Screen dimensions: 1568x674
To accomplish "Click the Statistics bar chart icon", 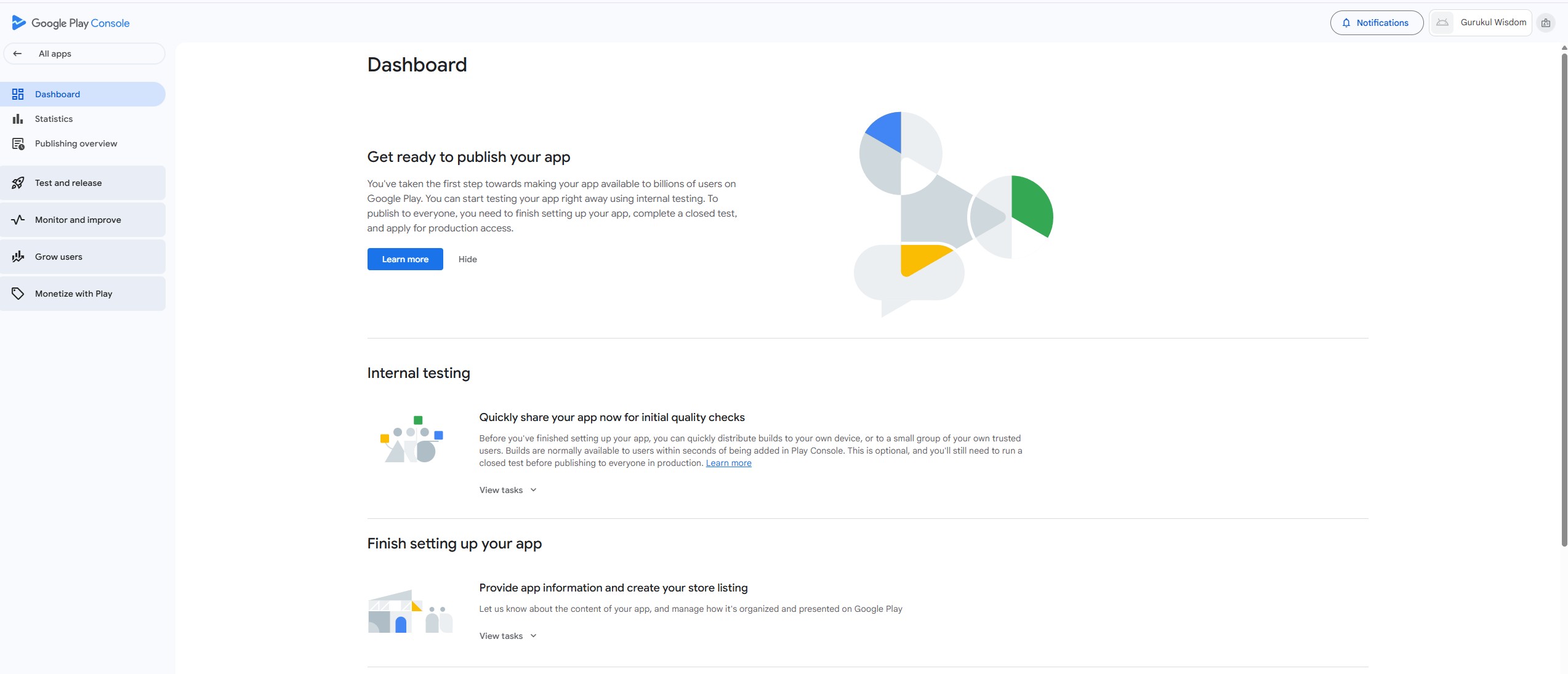I will [18, 119].
